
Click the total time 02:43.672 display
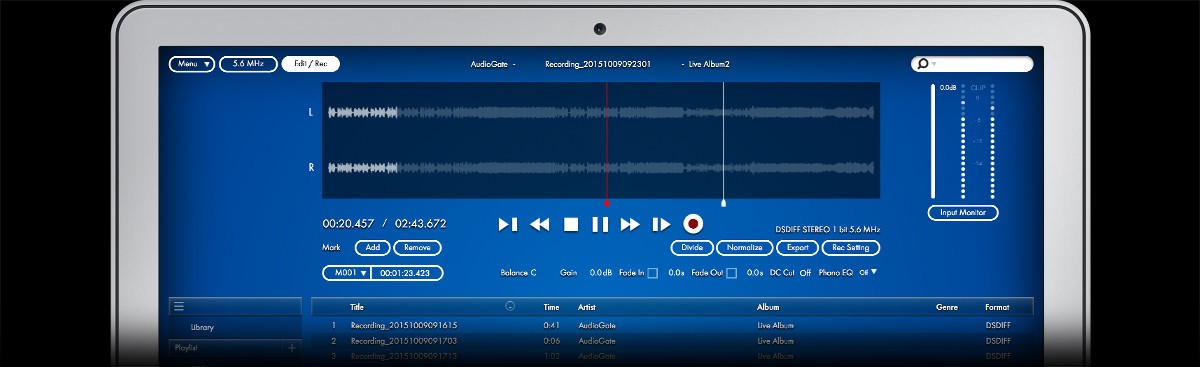[x=420, y=223]
